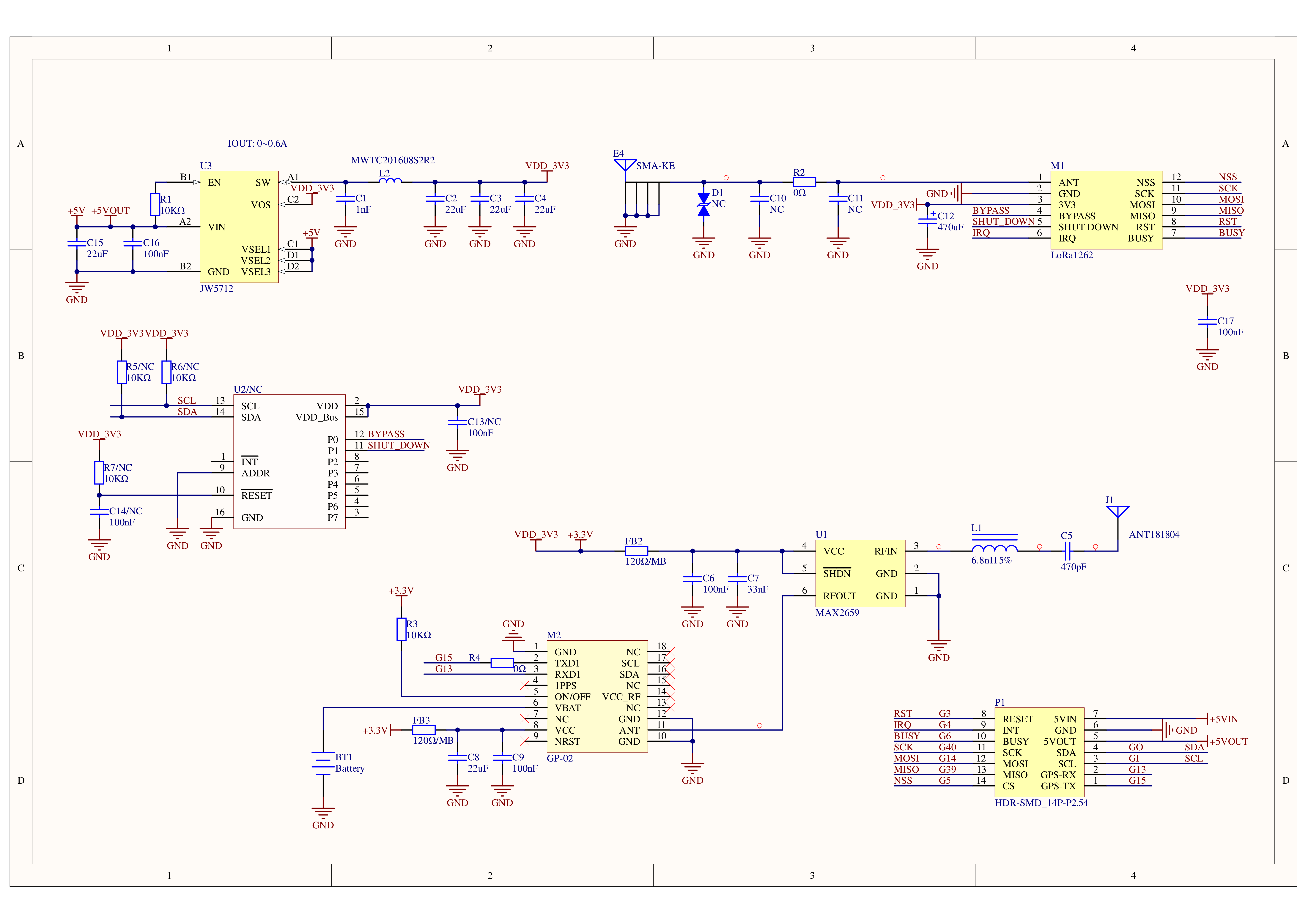The image size is (1308, 924).
Task: Select the D1 diode symbol
Action: (x=703, y=204)
